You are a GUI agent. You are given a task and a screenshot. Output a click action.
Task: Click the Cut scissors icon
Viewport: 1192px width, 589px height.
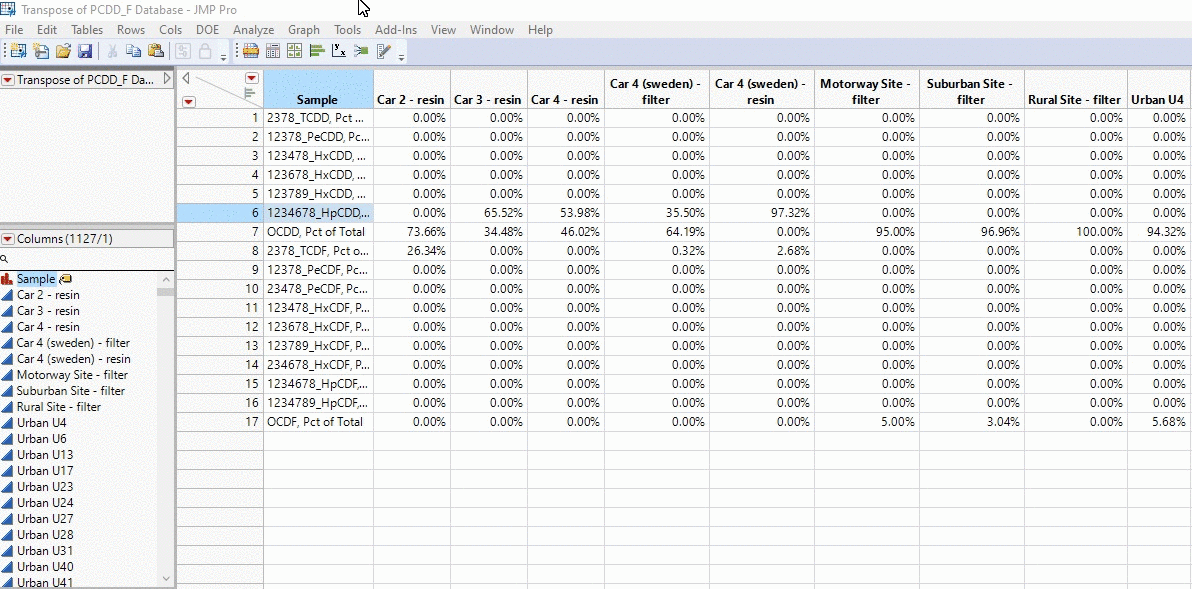click(x=112, y=51)
